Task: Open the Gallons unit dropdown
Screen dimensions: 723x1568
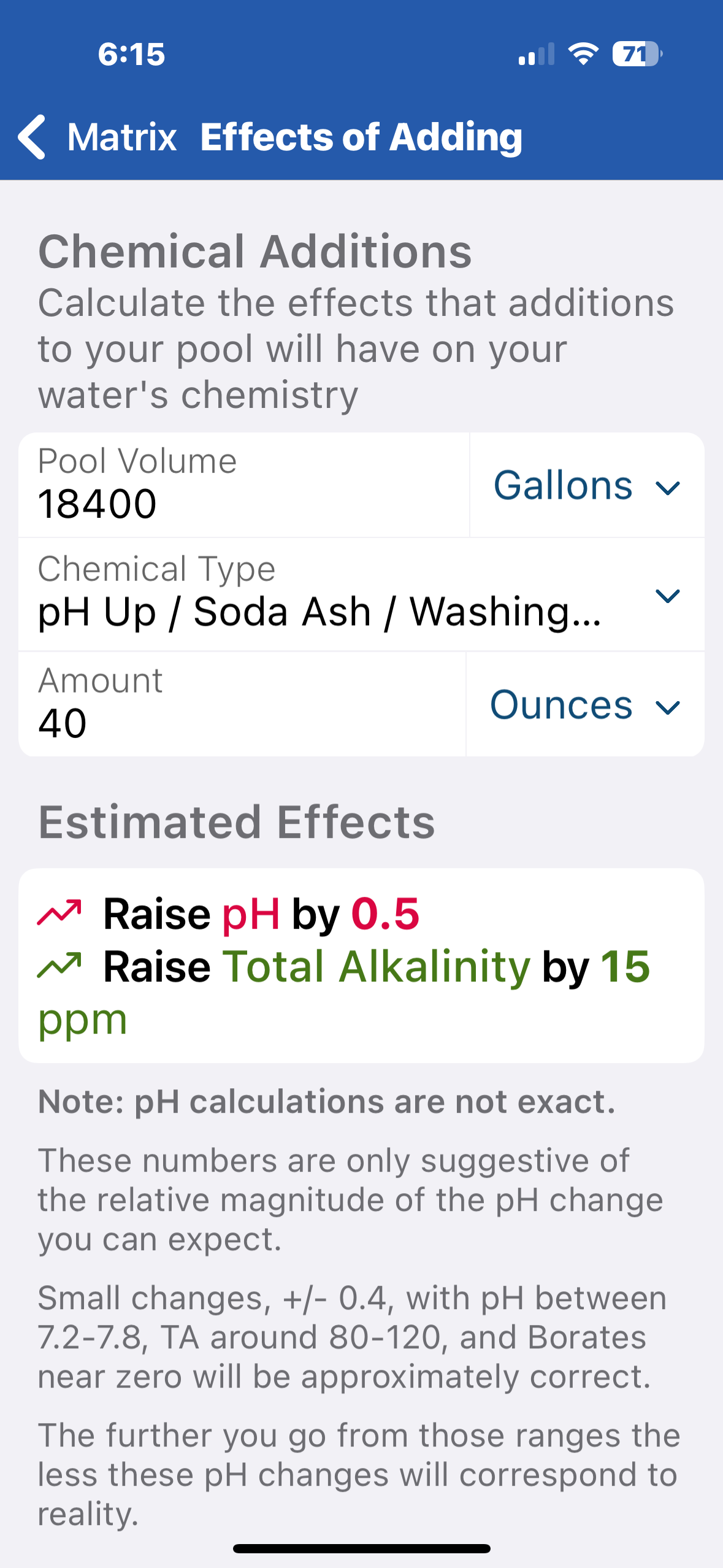Action: [x=586, y=486]
